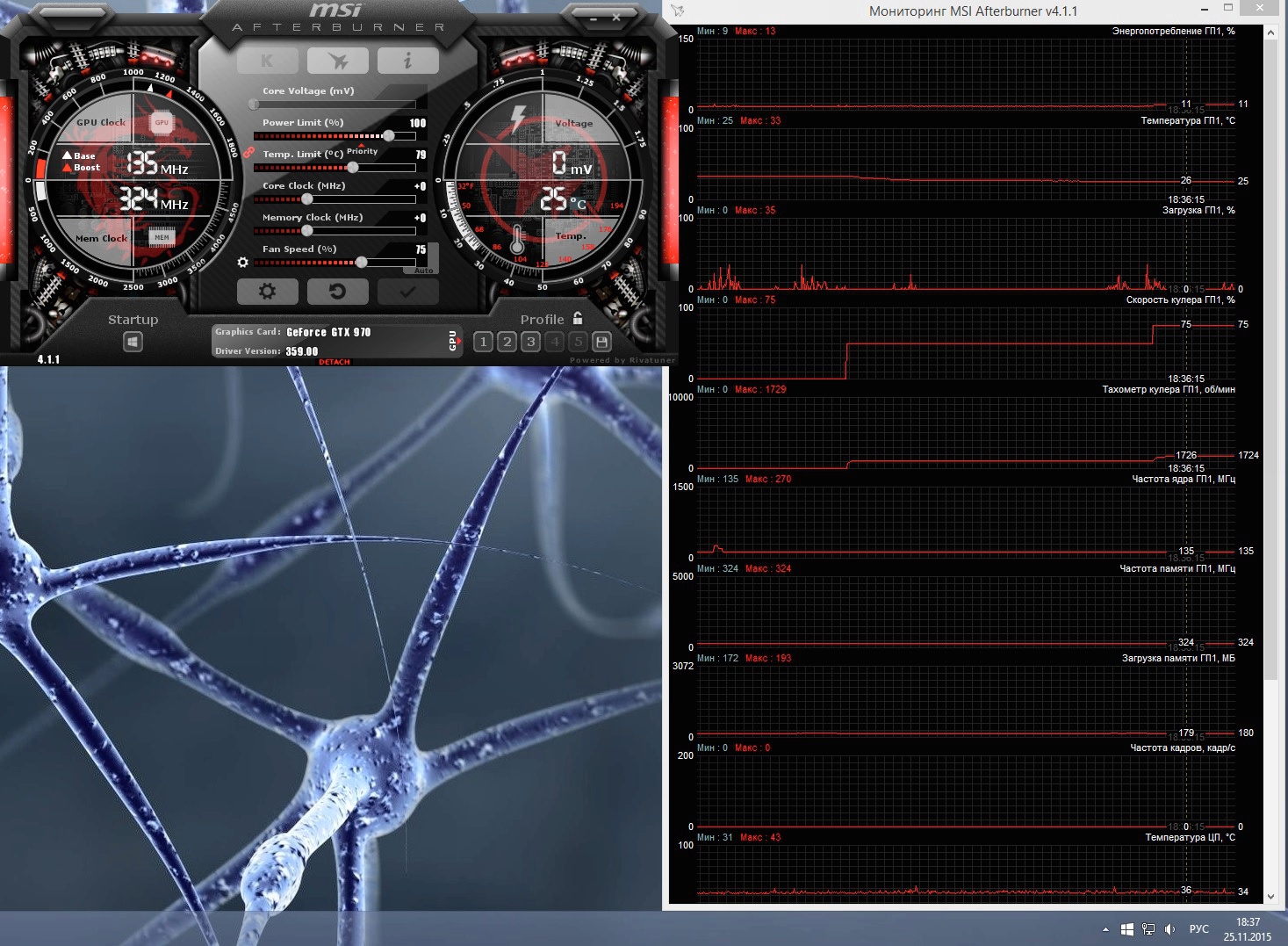Click the Powered by Rivatuner text

coord(622,360)
